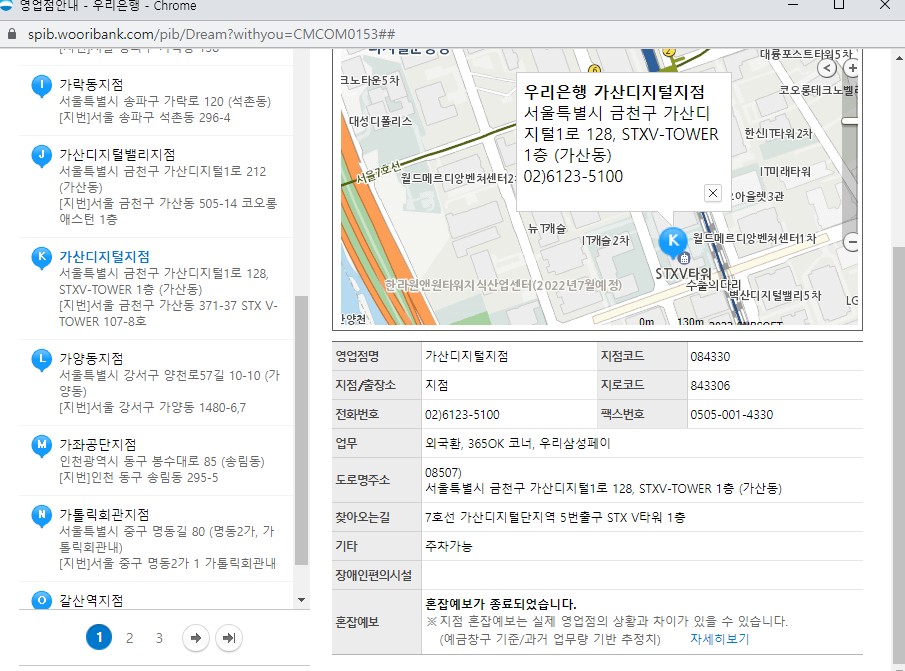
Task: Click 자세히보기 link in 혼잡예보 row
Action: pos(720,639)
